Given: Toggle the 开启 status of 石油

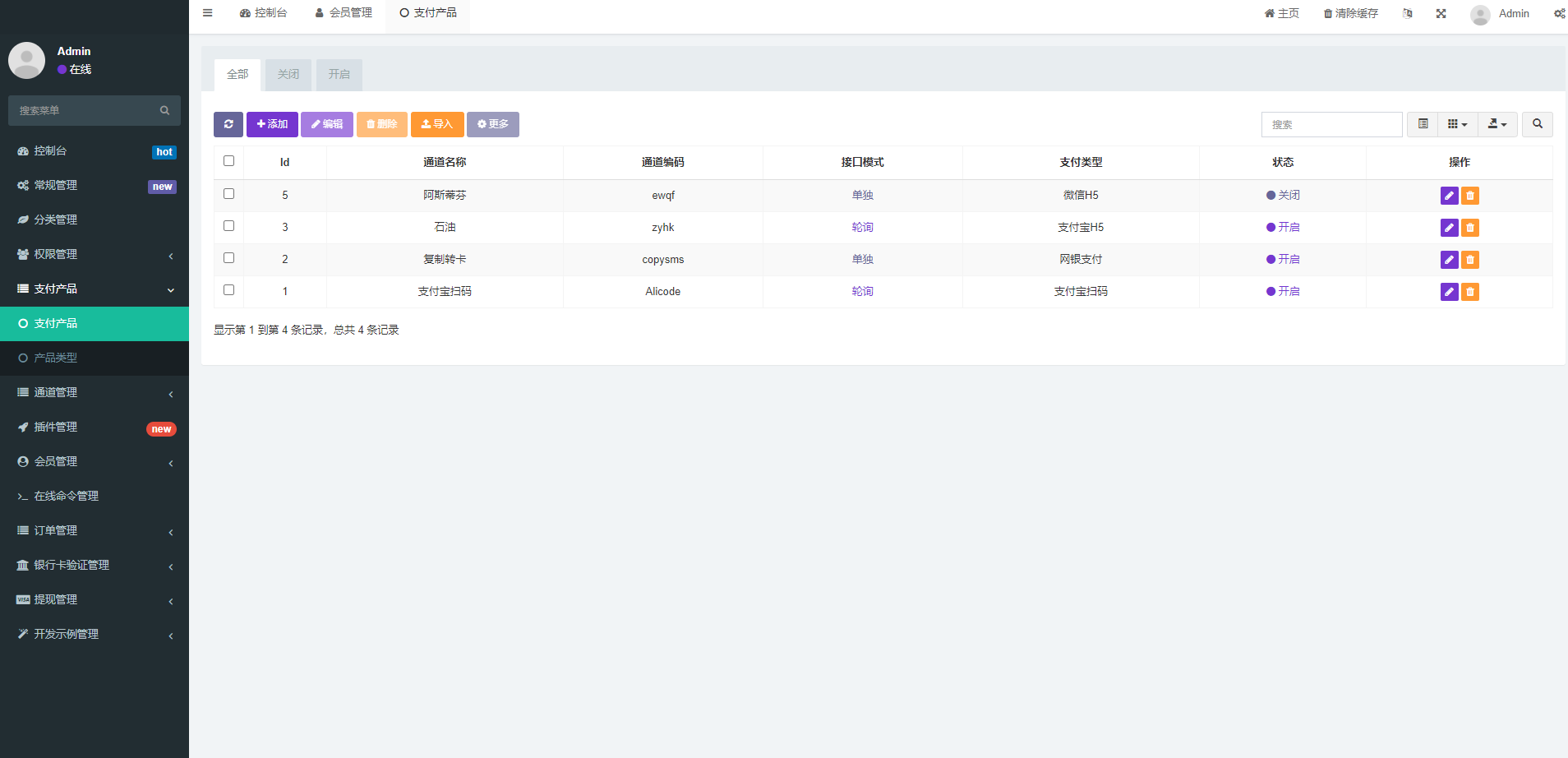Looking at the screenshot, I should (1283, 228).
